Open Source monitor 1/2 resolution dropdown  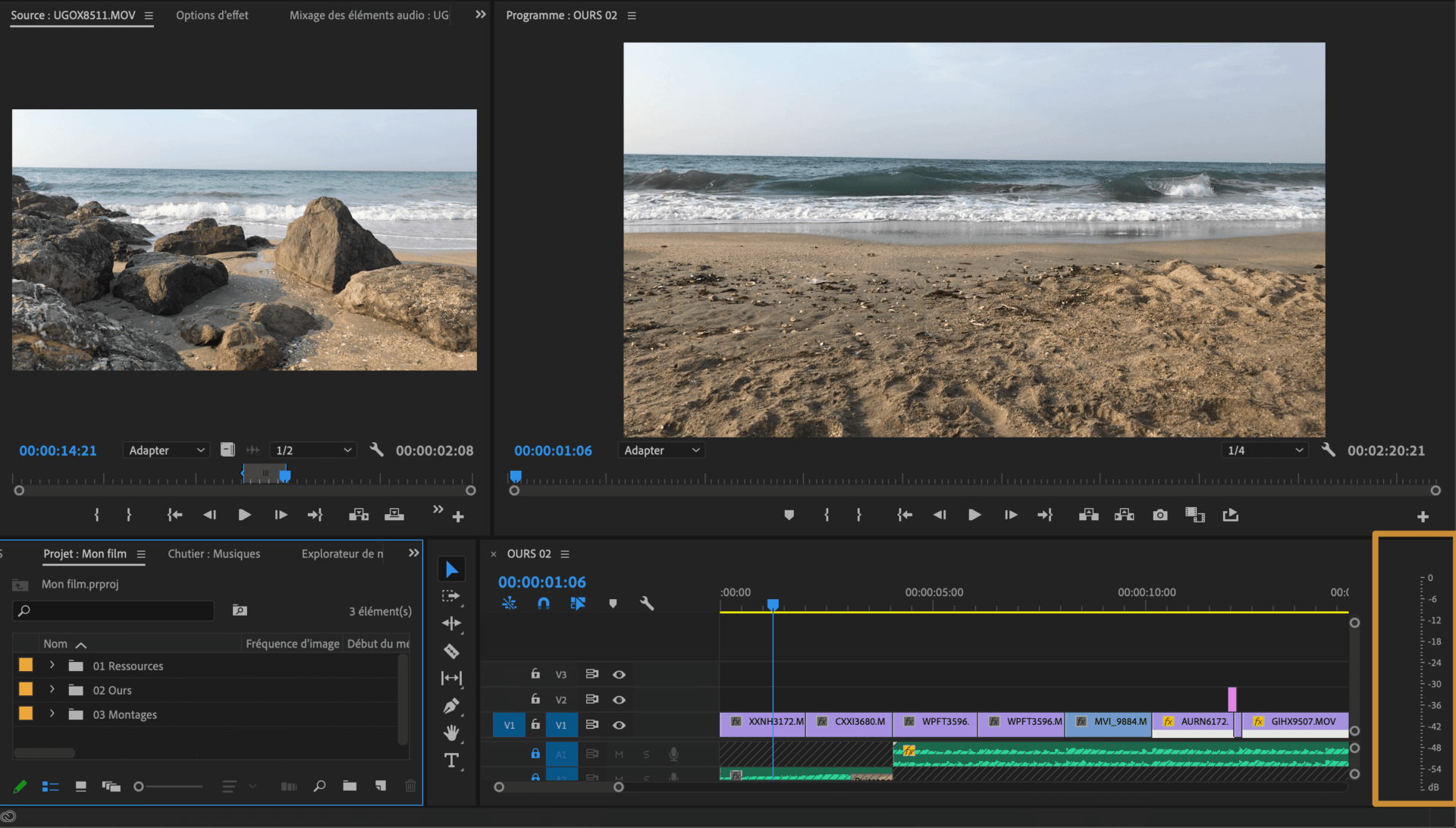[313, 450]
